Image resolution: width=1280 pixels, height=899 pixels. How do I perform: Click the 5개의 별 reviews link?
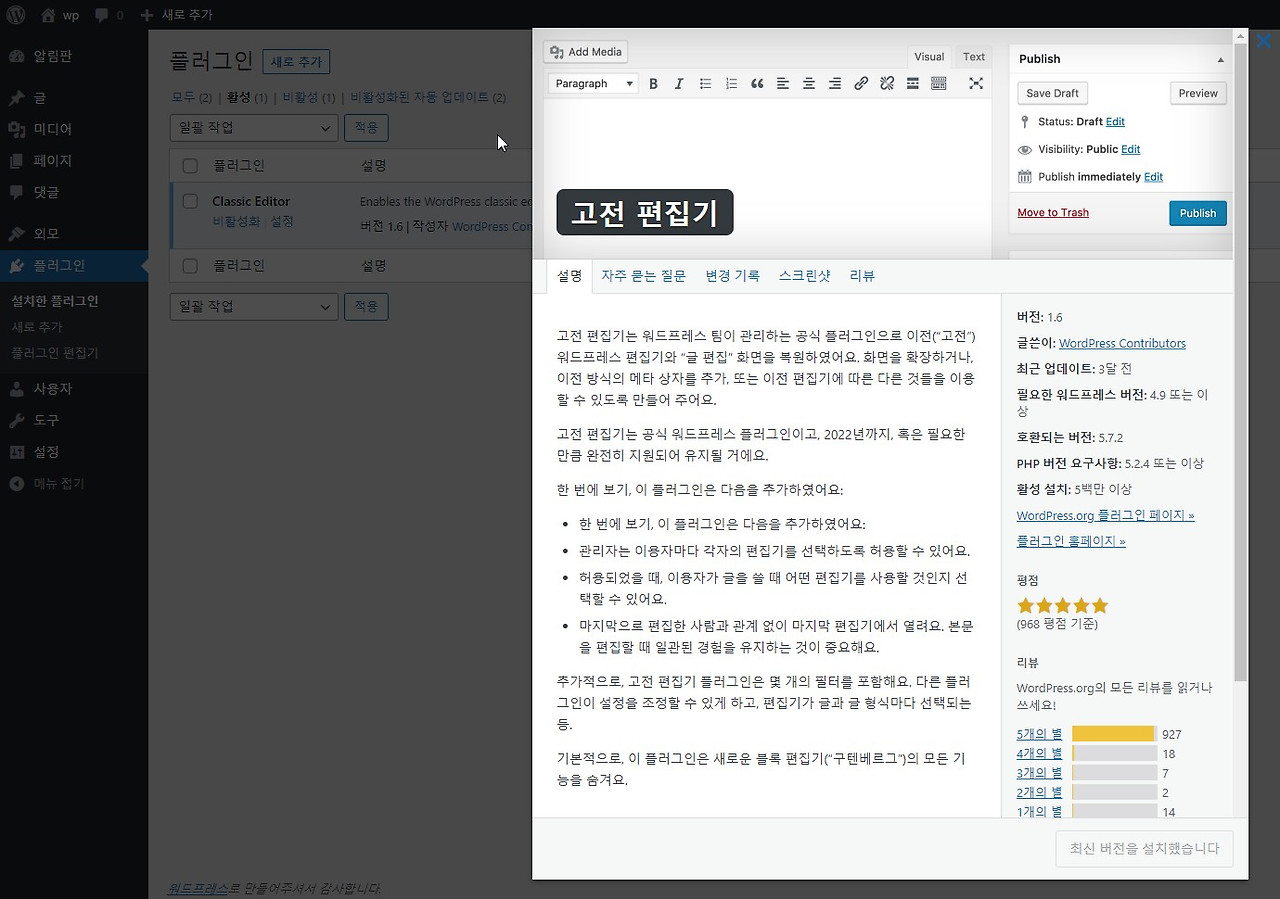pos(1039,735)
